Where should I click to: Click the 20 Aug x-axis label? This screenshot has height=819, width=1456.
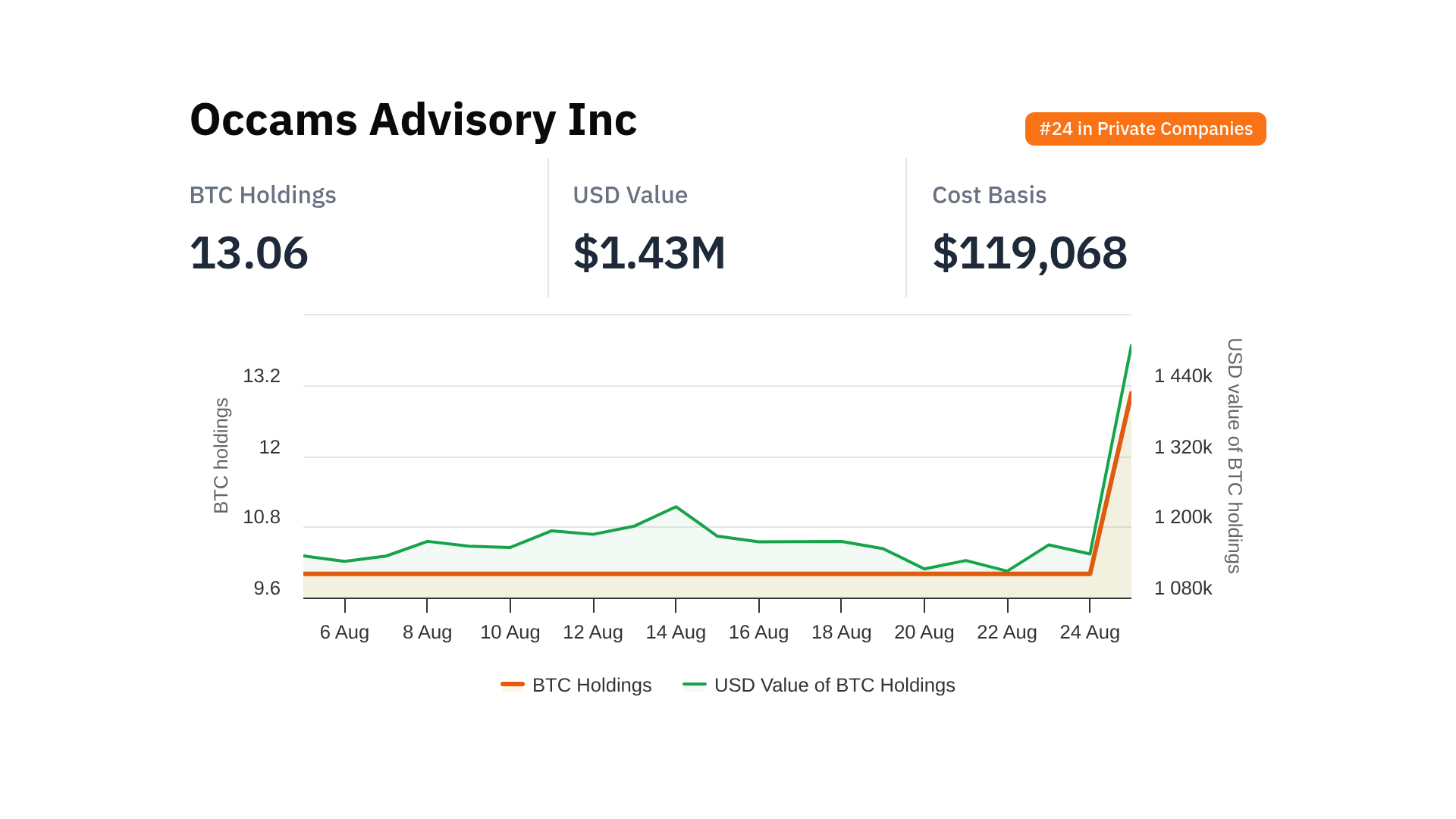[924, 632]
